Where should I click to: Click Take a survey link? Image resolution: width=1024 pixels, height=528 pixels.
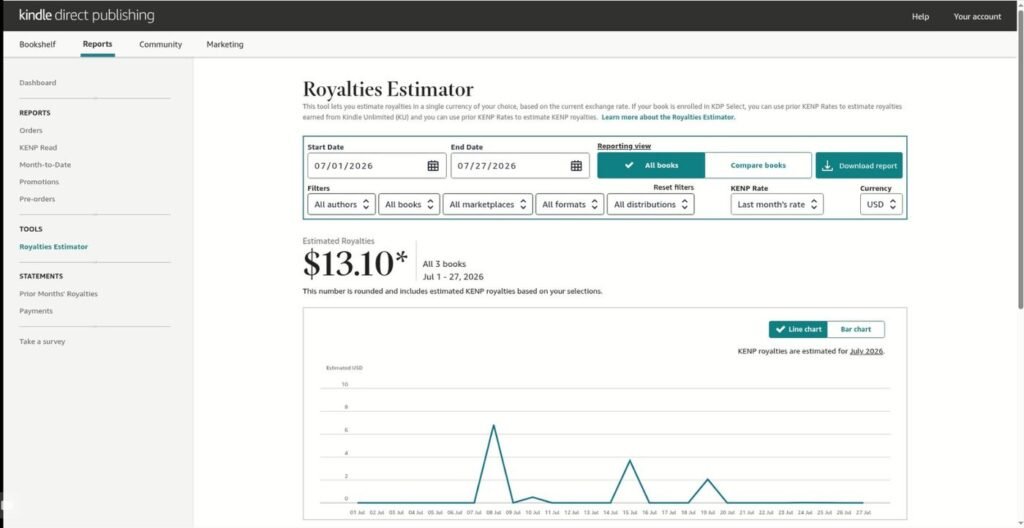click(x=42, y=342)
